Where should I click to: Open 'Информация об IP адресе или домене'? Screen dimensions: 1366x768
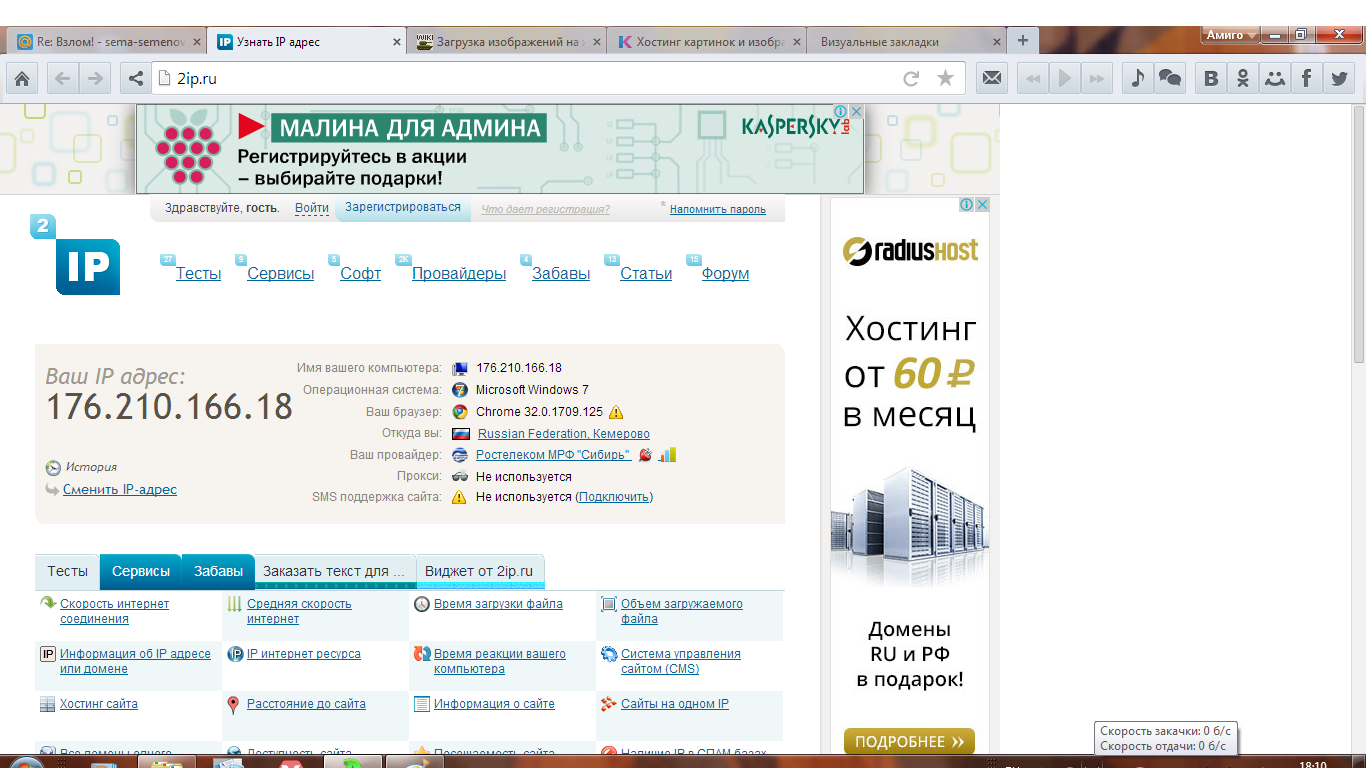[x=135, y=661]
